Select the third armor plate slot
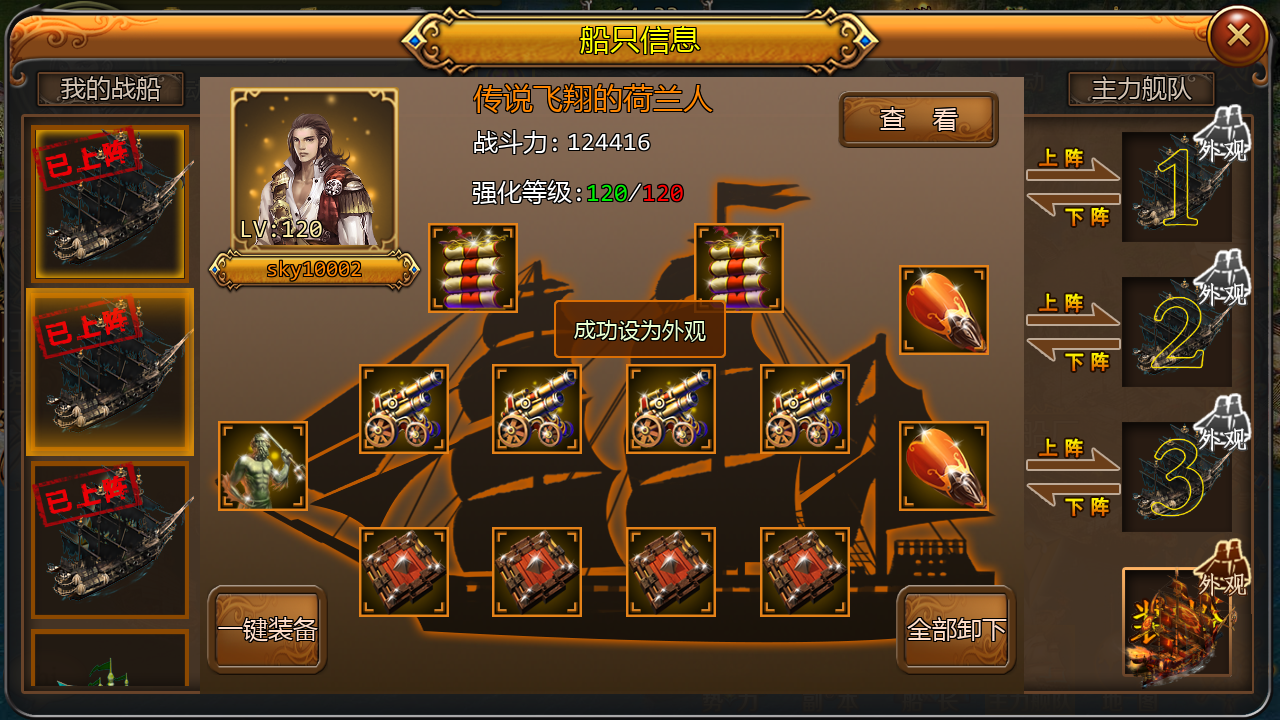The height and width of the screenshot is (720, 1280). (671, 572)
